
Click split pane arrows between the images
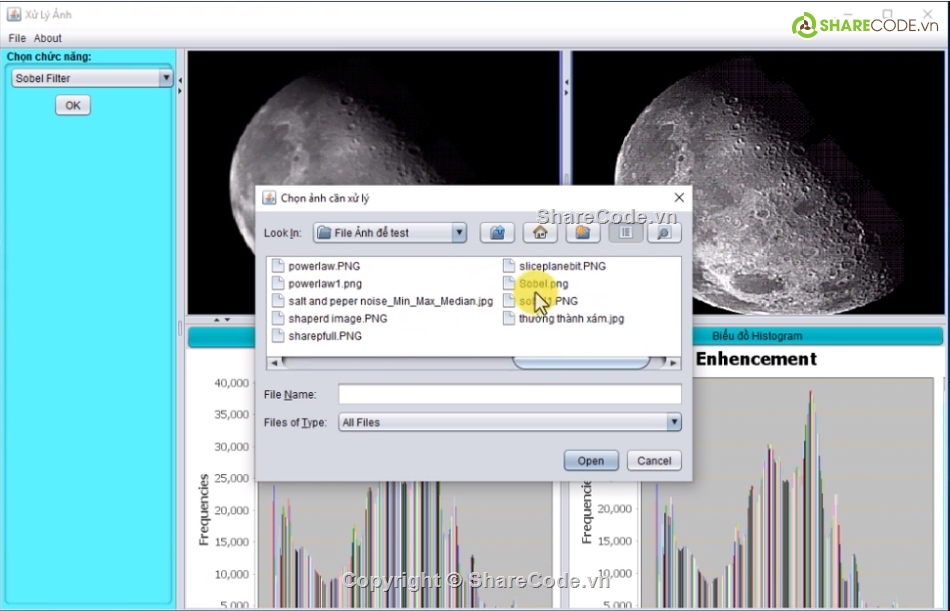(x=566, y=87)
